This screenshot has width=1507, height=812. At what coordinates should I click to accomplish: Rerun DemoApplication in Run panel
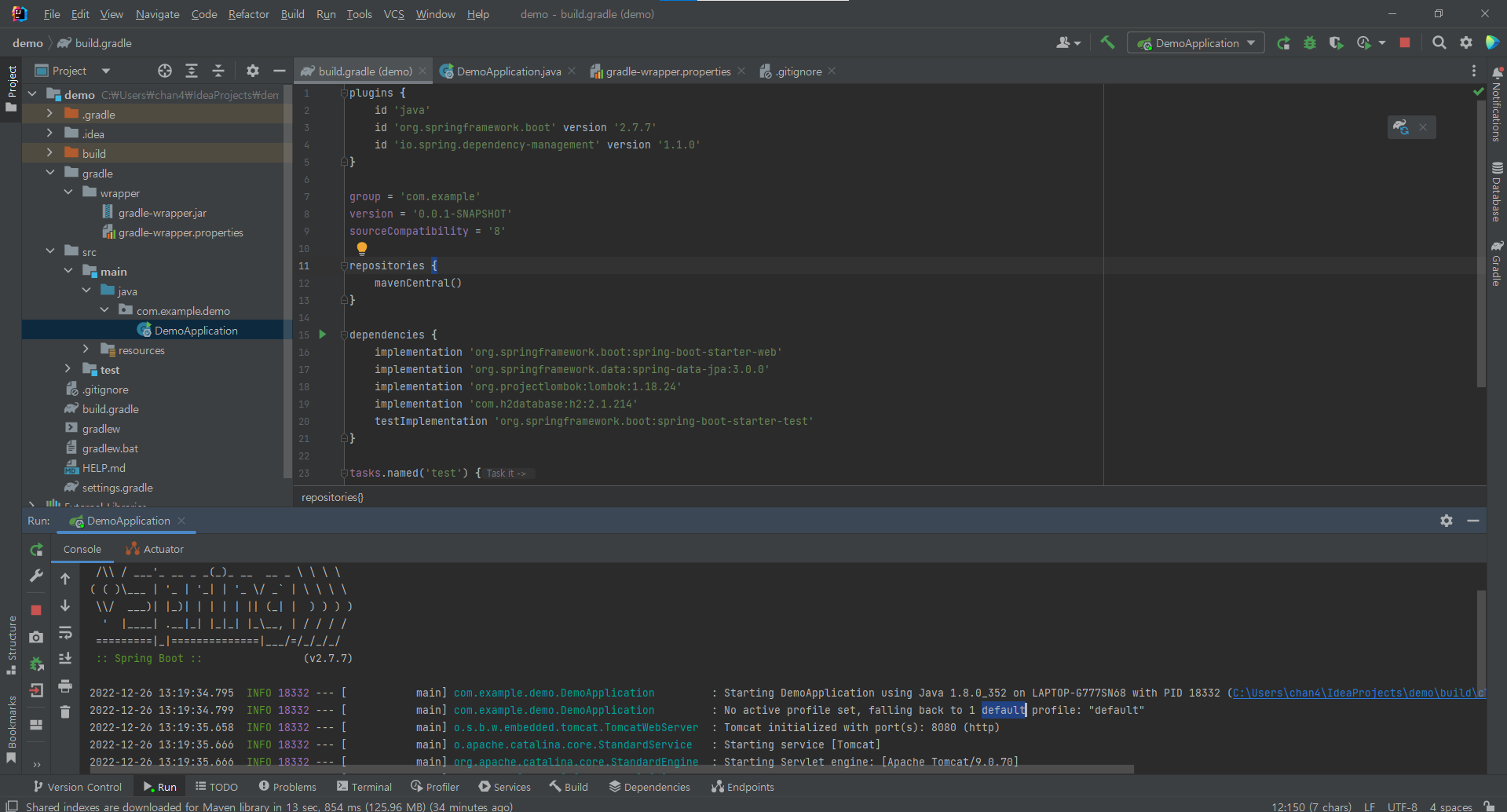pos(36,550)
